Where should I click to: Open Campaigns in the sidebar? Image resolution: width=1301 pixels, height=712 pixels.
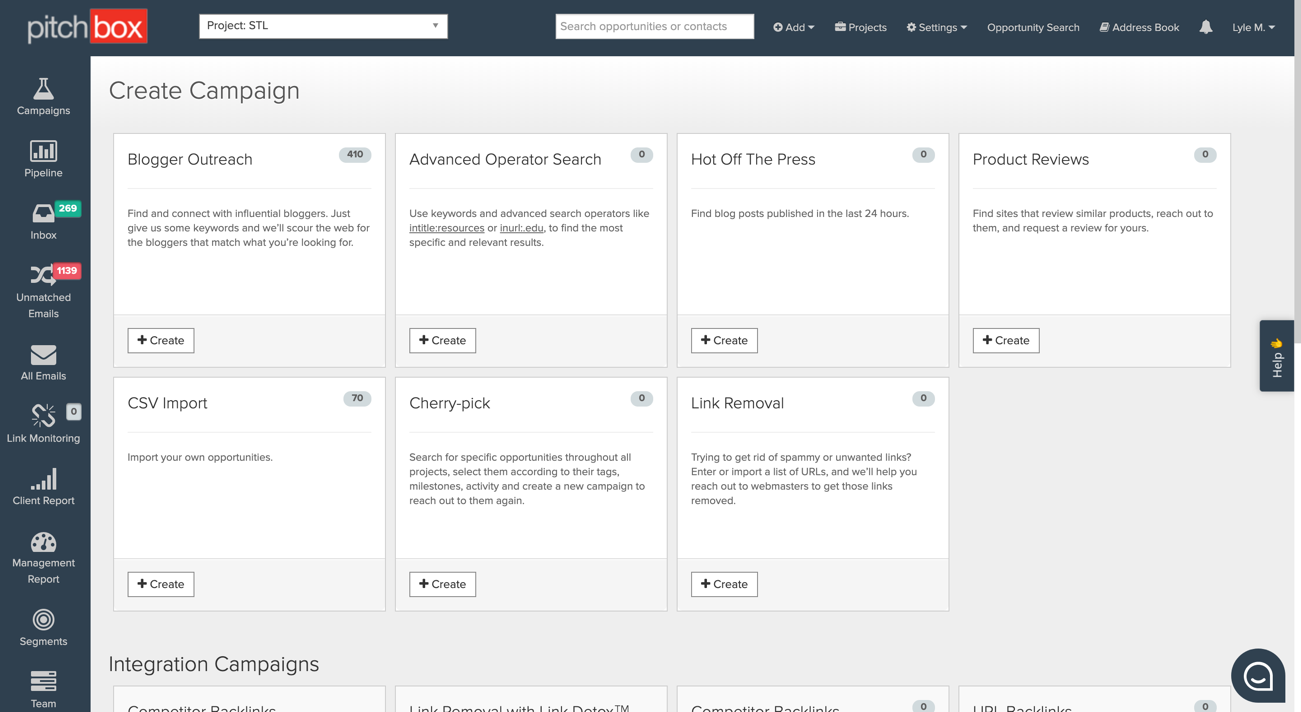[x=43, y=97]
